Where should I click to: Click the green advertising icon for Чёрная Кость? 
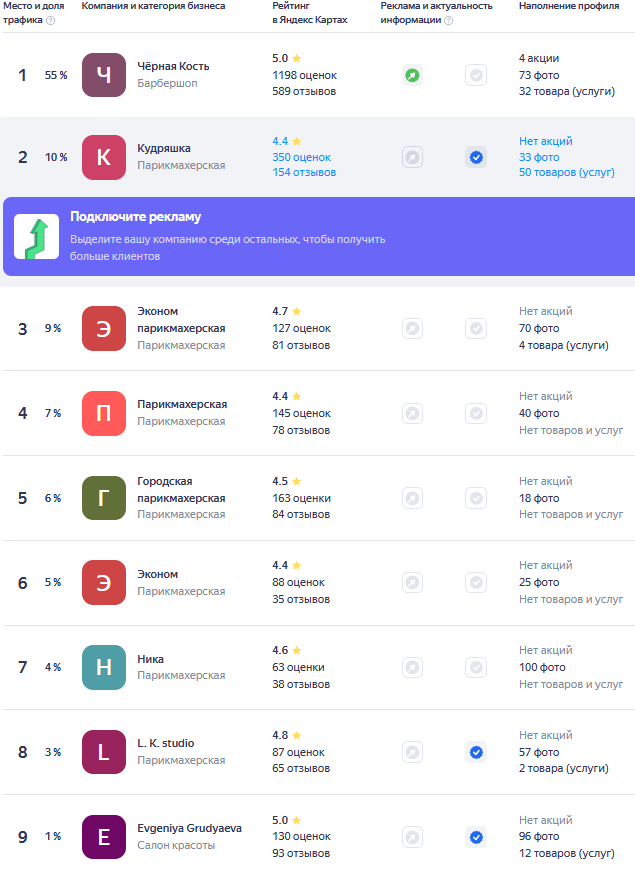coord(412,75)
